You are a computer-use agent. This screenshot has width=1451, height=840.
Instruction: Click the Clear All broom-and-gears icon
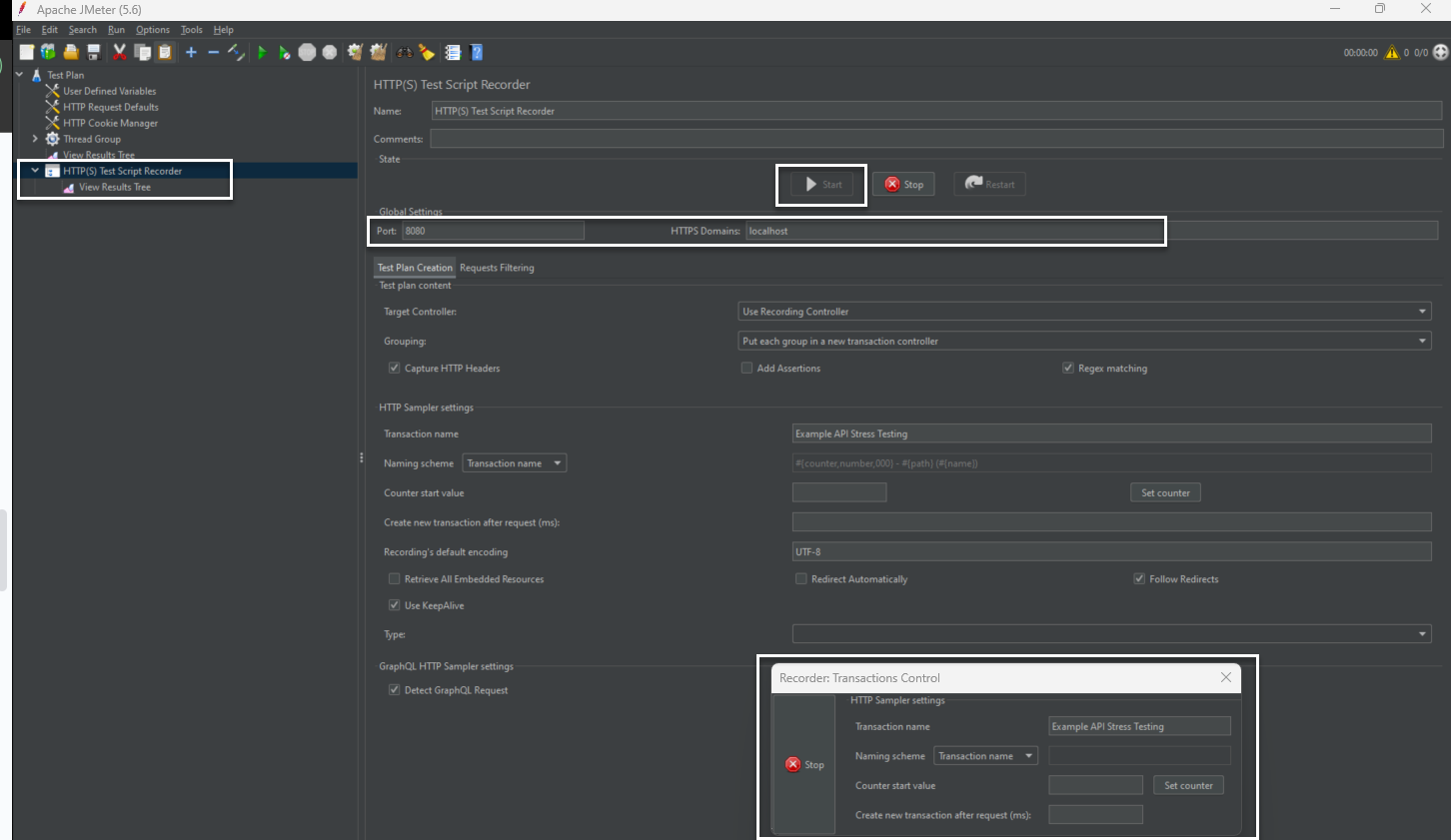378,52
